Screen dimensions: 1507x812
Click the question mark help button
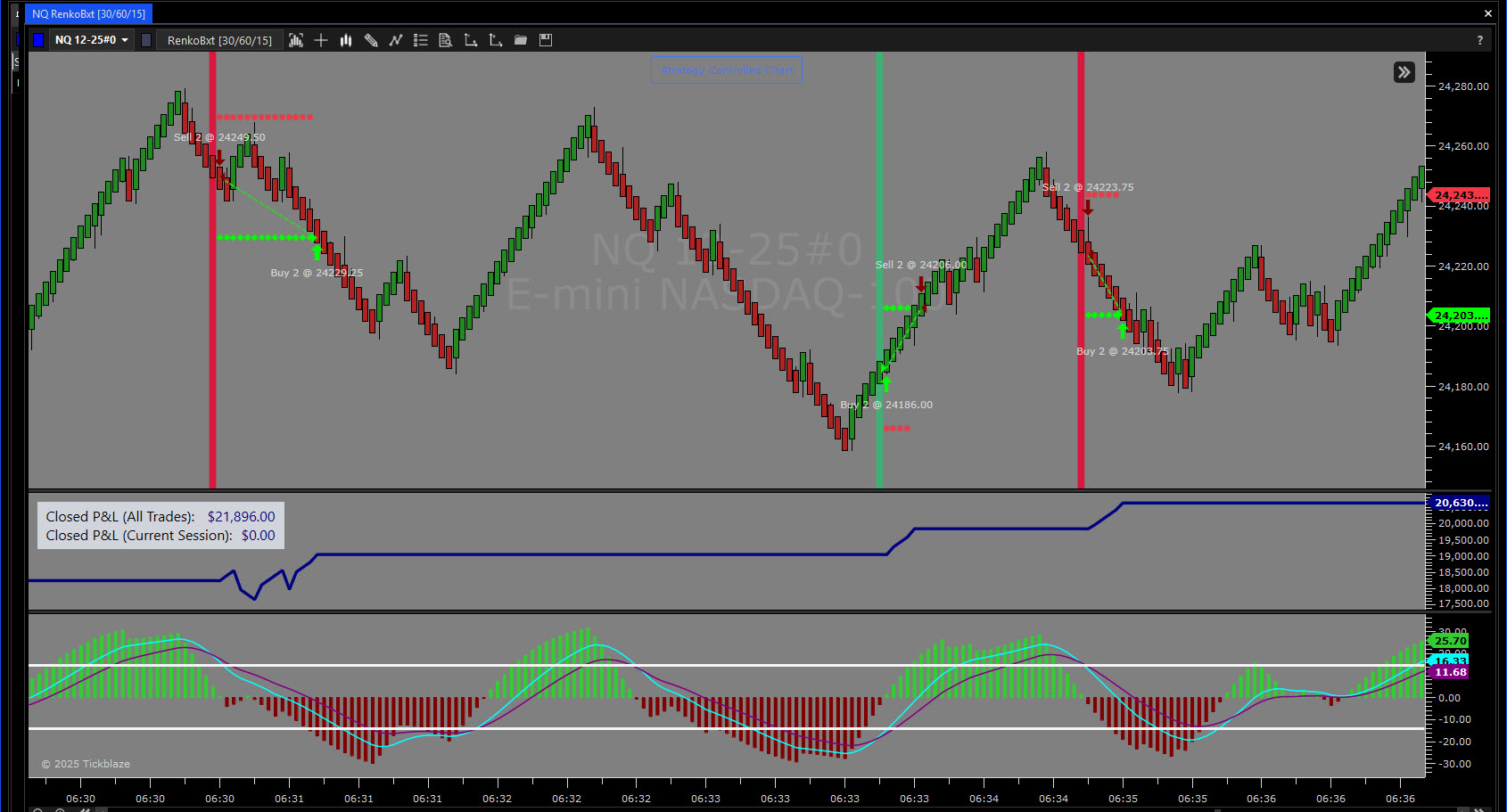click(1479, 40)
